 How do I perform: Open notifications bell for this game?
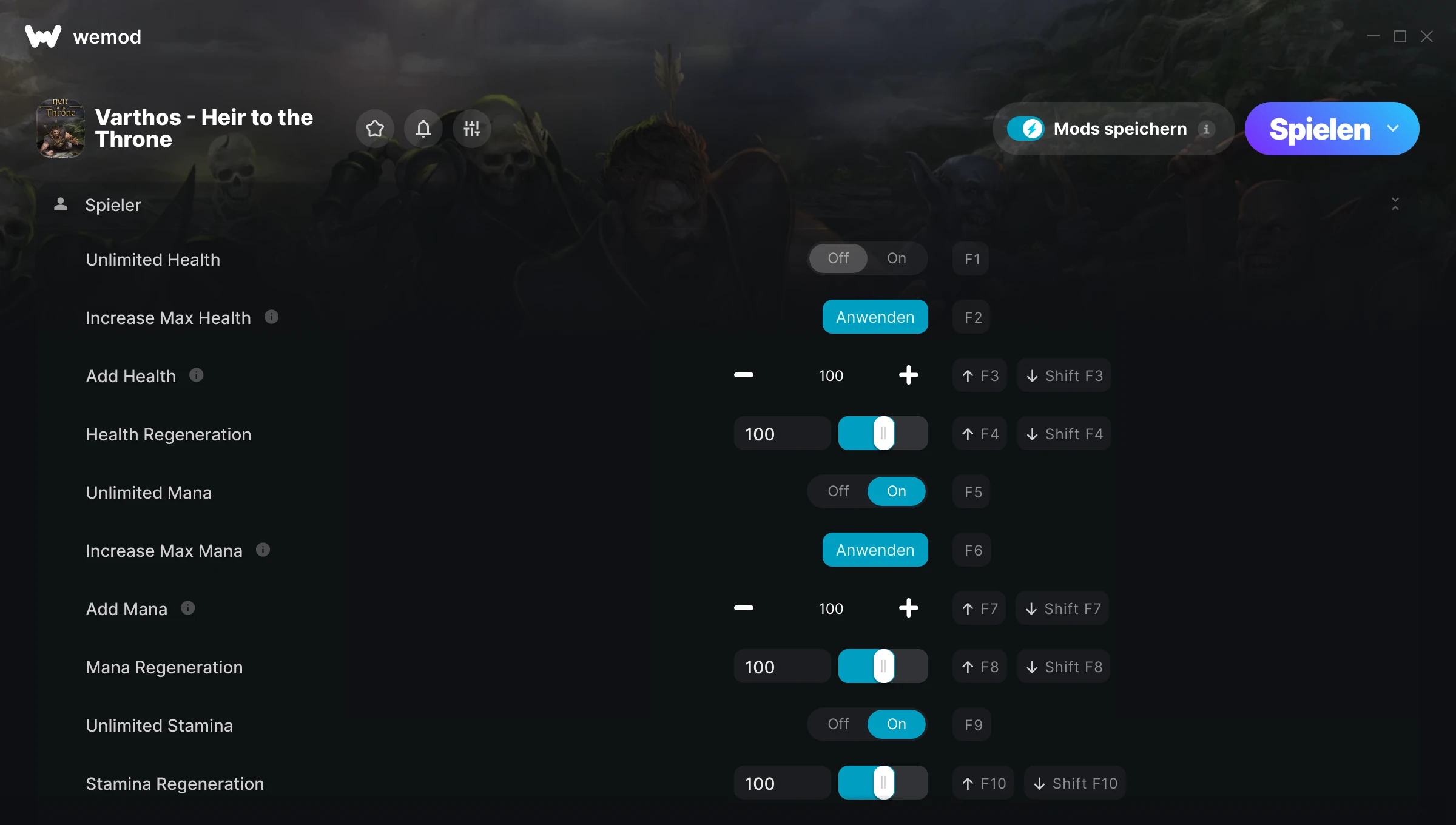(423, 129)
